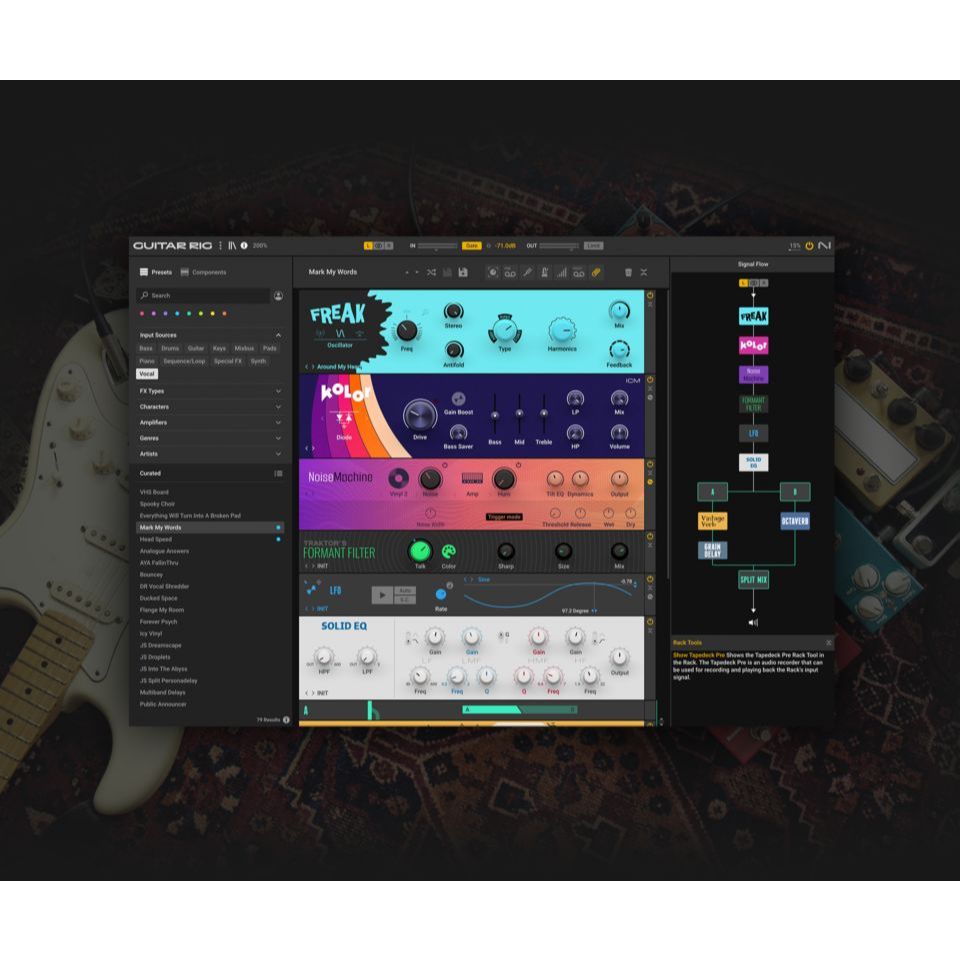The height and width of the screenshot is (960, 960).
Task: Open the search field's user profile icon
Action: [278, 295]
